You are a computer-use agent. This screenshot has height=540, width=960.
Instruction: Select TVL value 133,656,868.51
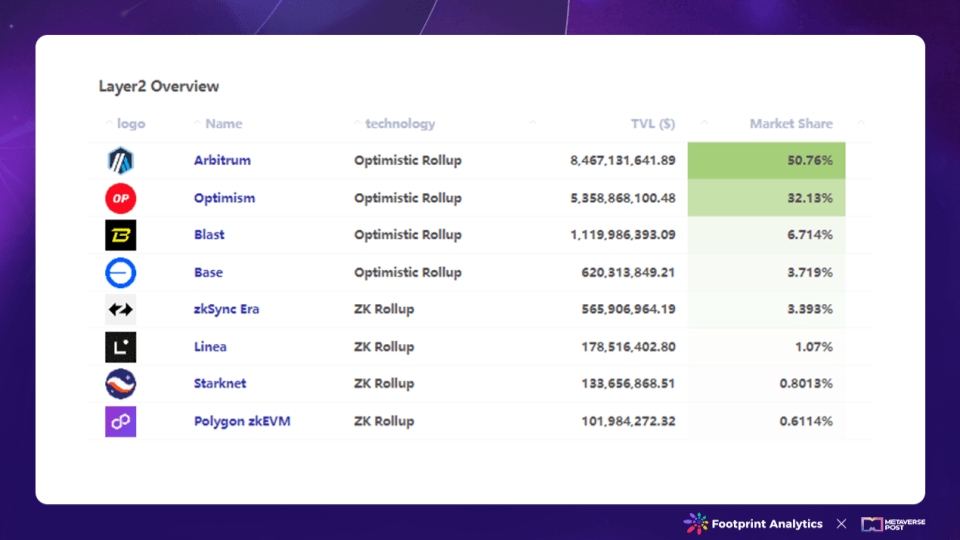click(628, 384)
